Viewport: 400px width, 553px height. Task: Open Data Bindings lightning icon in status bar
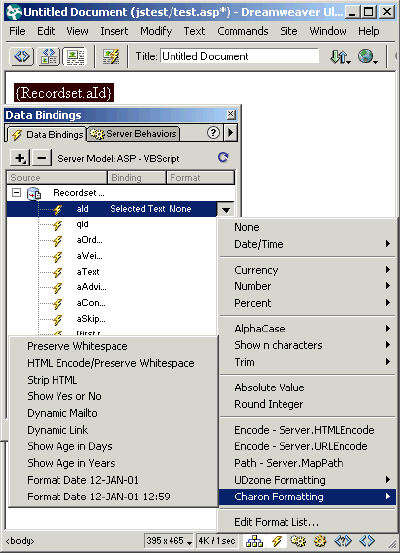point(277,541)
